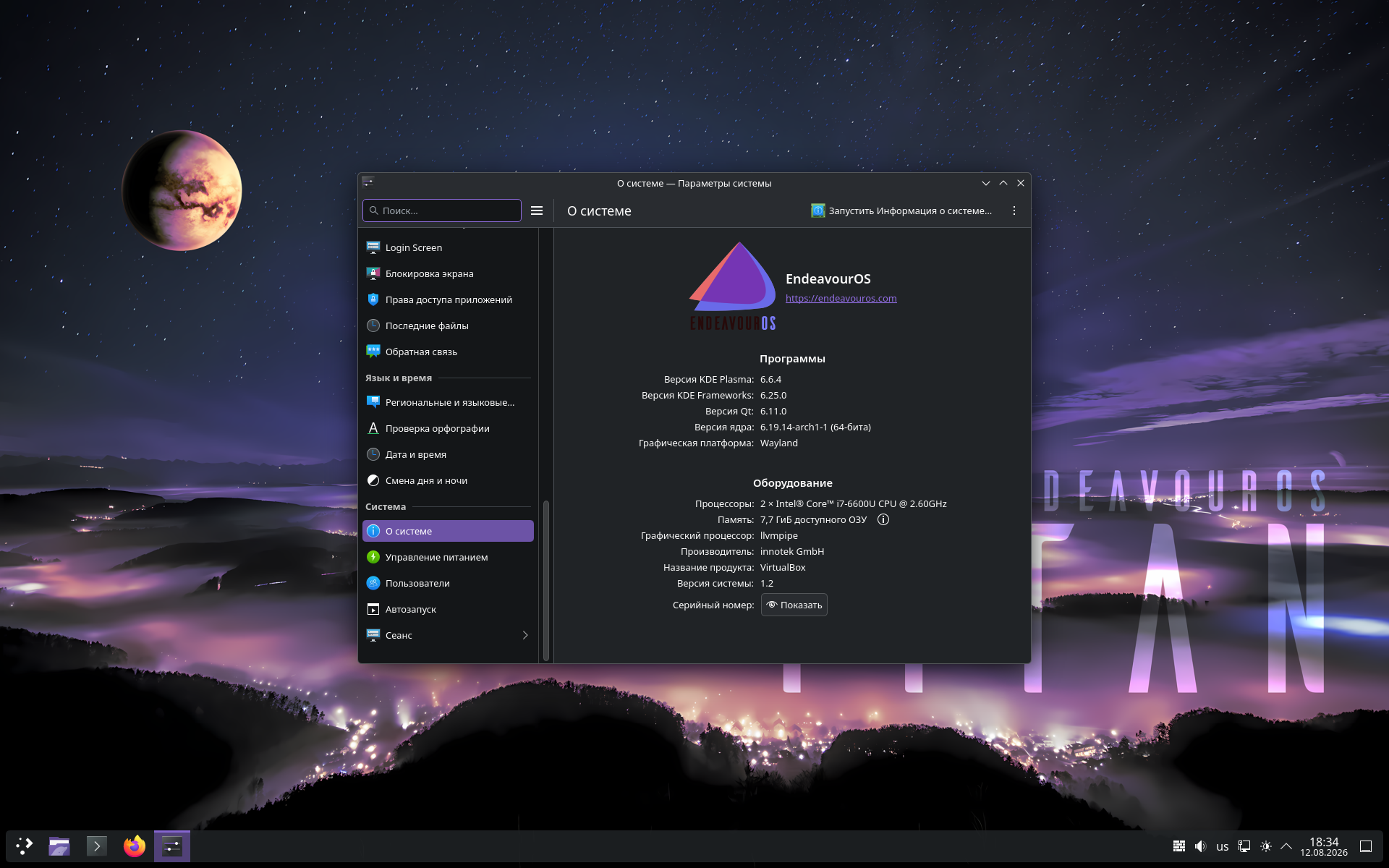The image size is (1389, 868).
Task: Expand hidden system tray icons
Action: [x=1286, y=846]
